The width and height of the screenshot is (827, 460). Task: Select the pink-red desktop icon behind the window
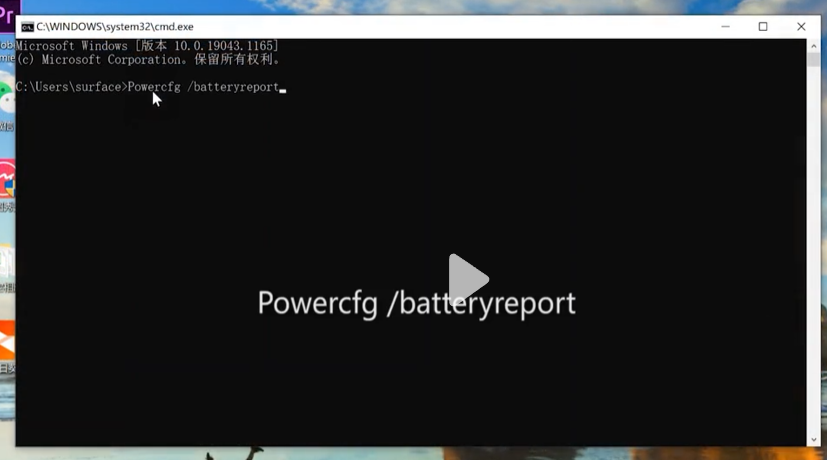click(x=7, y=180)
